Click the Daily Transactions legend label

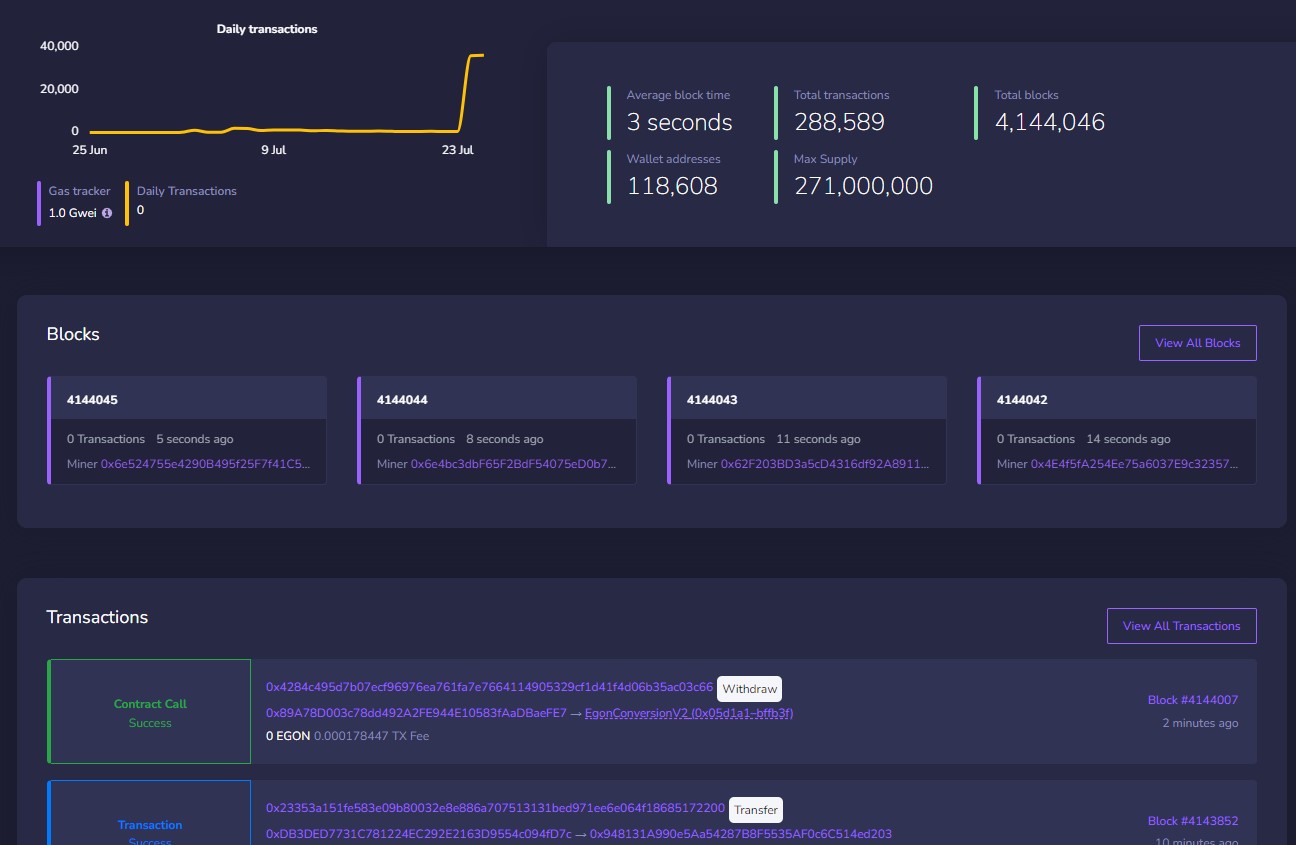click(x=187, y=191)
